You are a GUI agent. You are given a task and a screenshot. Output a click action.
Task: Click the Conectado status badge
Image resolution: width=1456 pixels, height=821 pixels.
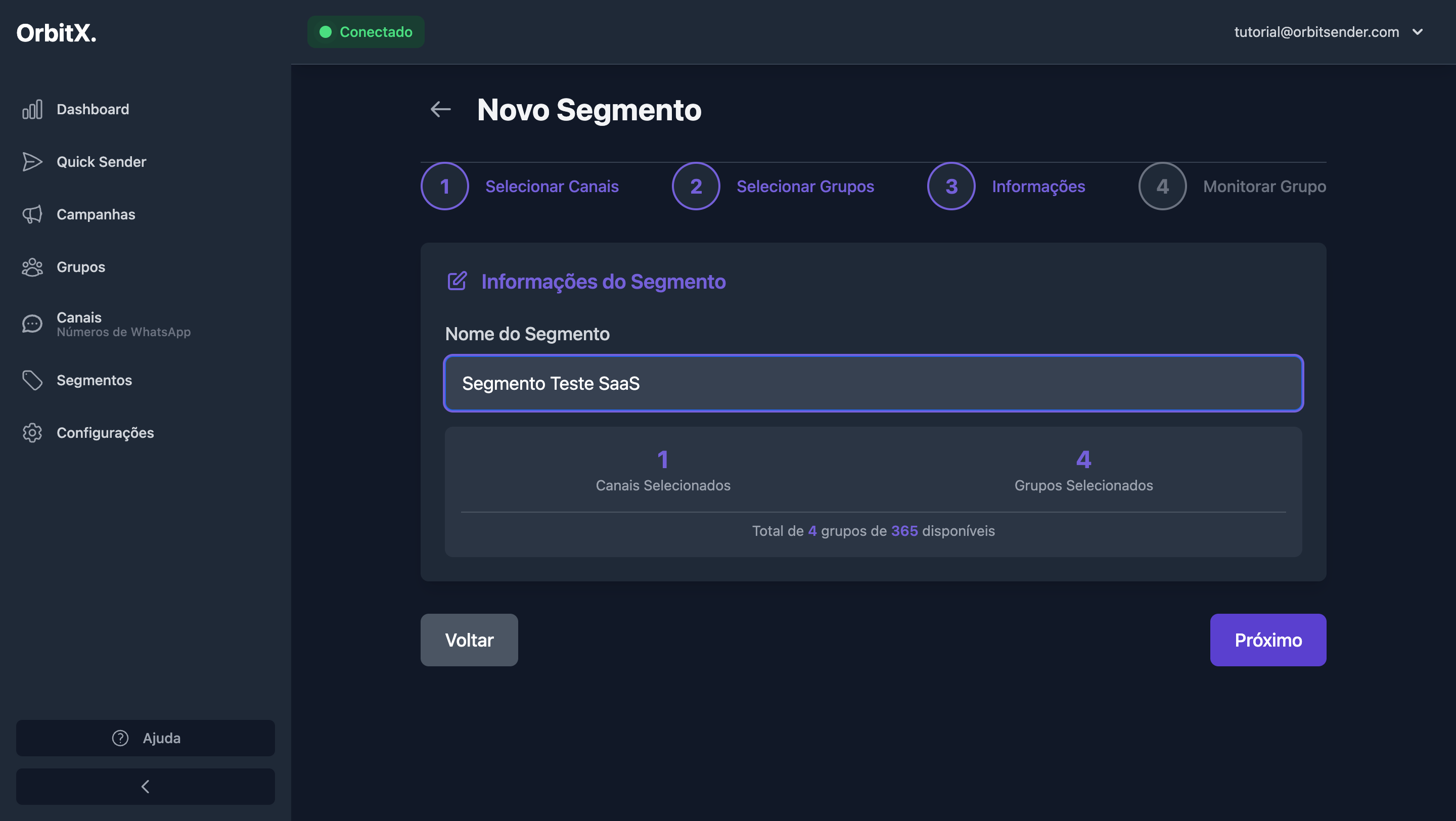click(x=365, y=32)
